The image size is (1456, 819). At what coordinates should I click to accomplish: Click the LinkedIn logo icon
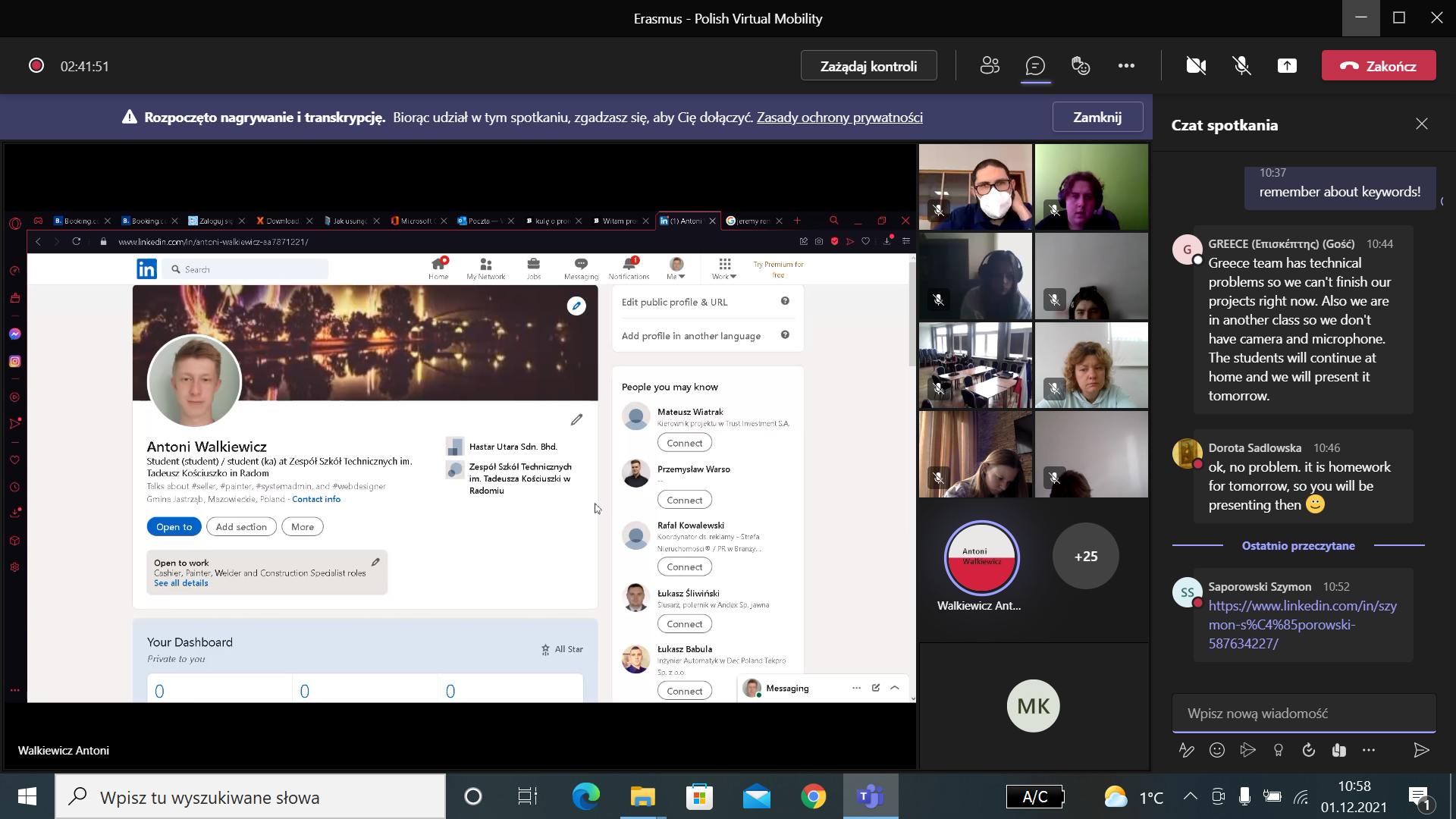pyautogui.click(x=146, y=268)
